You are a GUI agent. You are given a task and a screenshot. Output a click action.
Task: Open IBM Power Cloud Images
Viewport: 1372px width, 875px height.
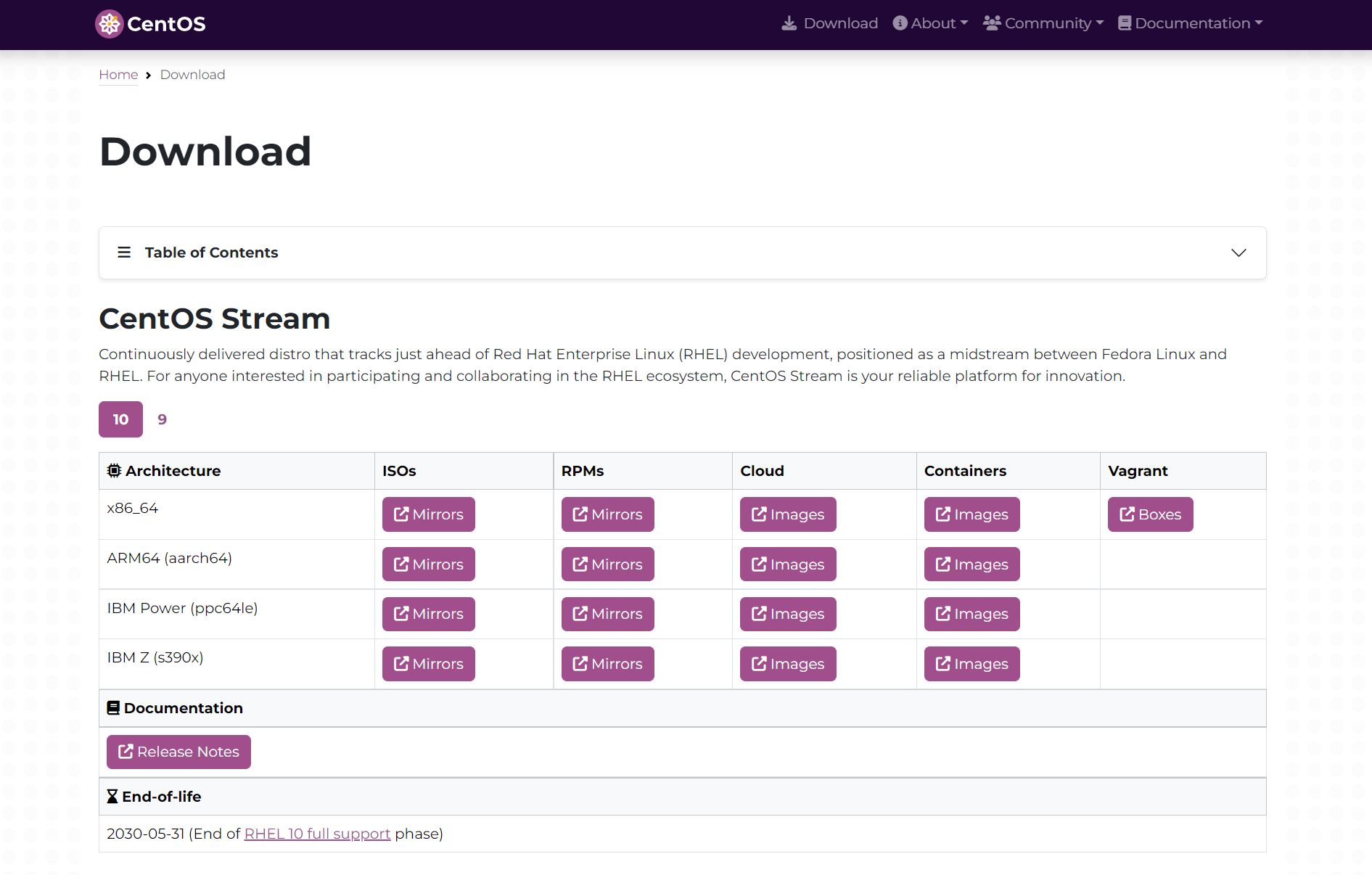click(x=788, y=614)
